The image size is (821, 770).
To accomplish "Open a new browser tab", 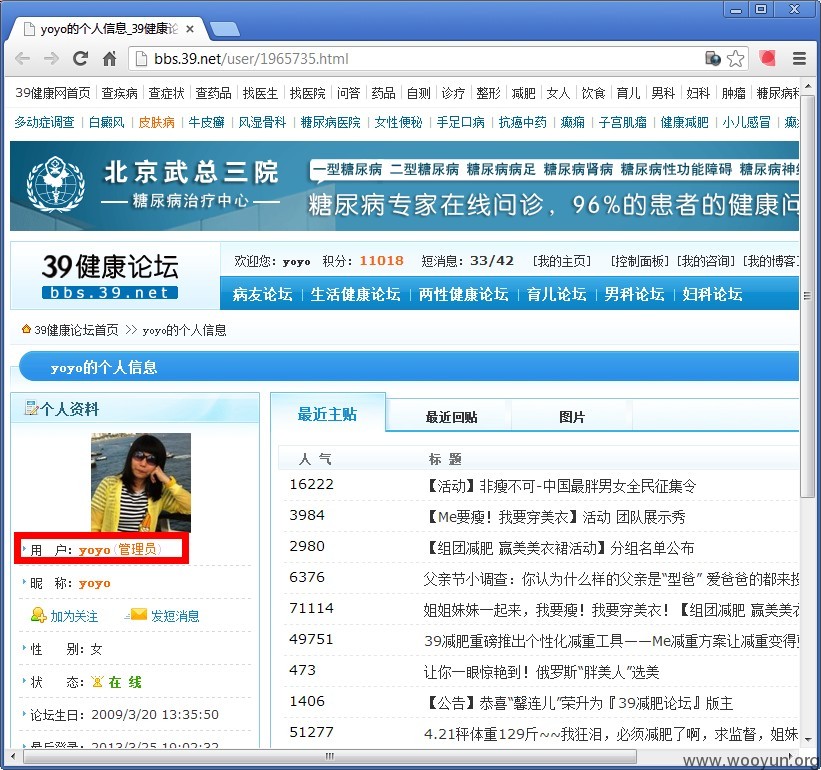I will click(x=225, y=29).
